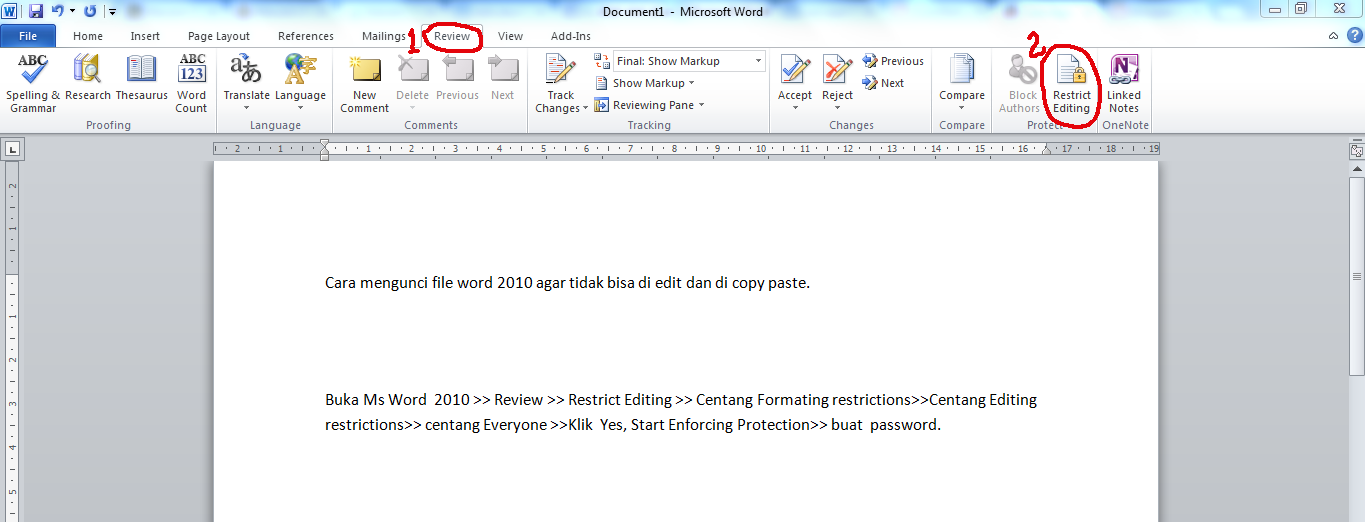Click the tab selector at ruler corner

(x=12, y=150)
